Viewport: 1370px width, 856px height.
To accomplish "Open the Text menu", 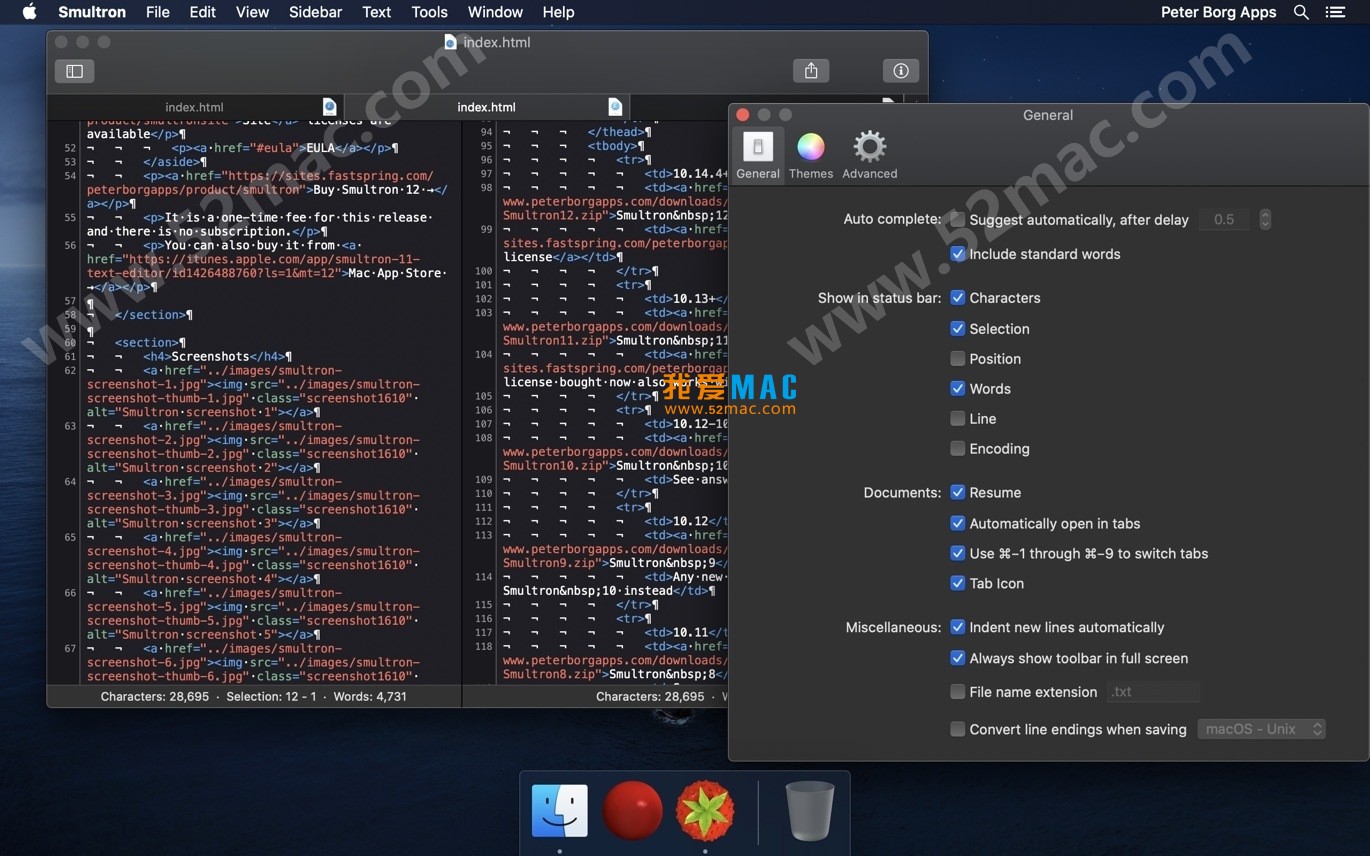I will 376,12.
